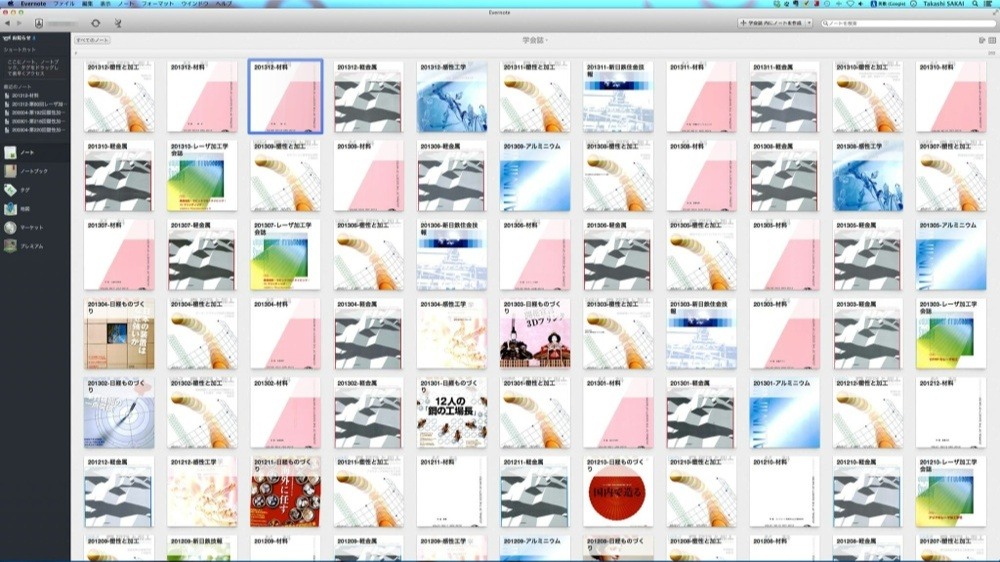Select the 201211-日経ものづくり note thumbnail
The width and height of the screenshot is (1000, 562).
pos(285,492)
